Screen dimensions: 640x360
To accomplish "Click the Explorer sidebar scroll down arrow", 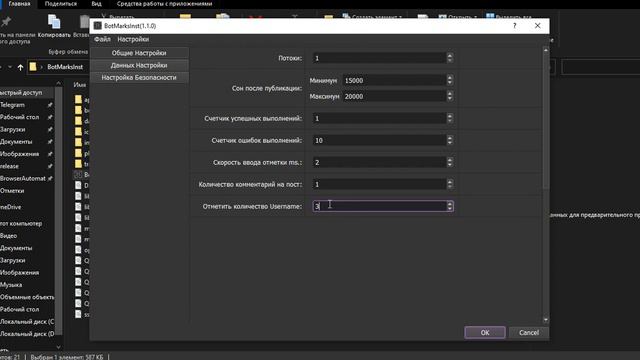I will pos(58,347).
